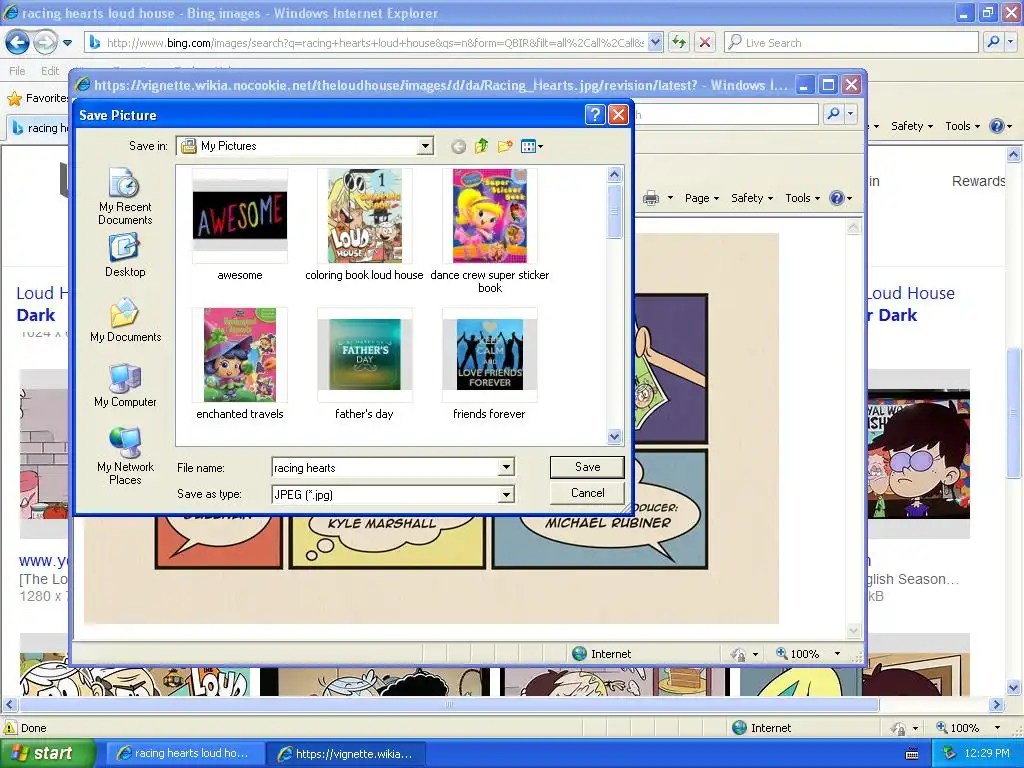Switch to racing hearts taskbar button

pos(183,753)
